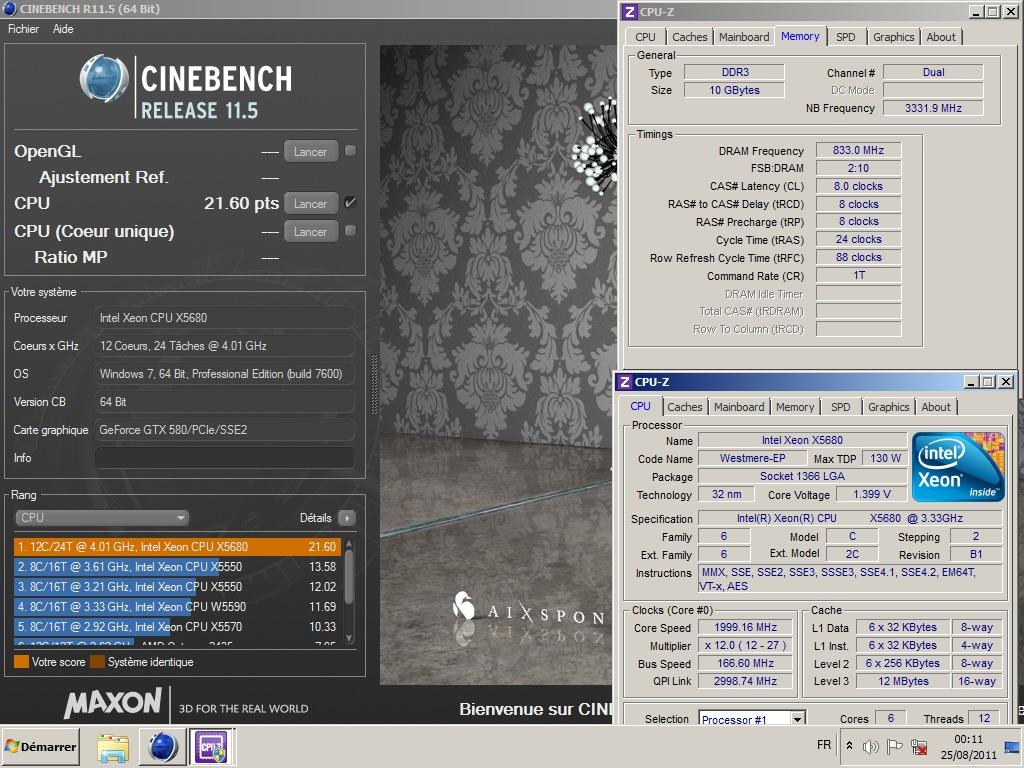The image size is (1024, 768).
Task: Select rank 2 Xeon X5550 3.61 GHz row
Action: point(177,567)
